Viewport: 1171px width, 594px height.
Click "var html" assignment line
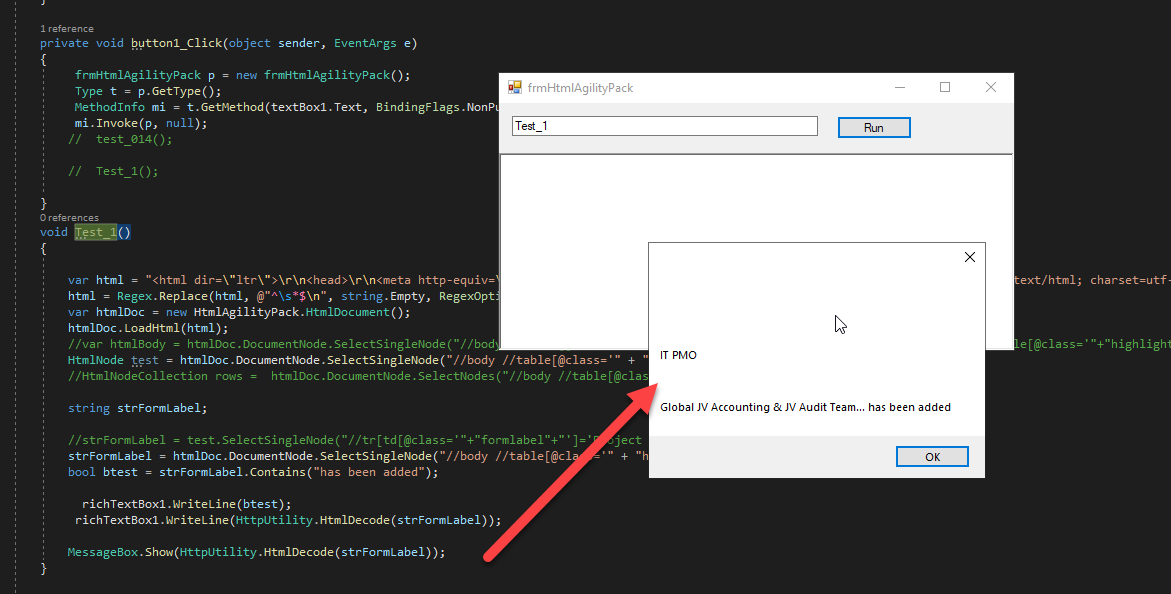[284, 280]
